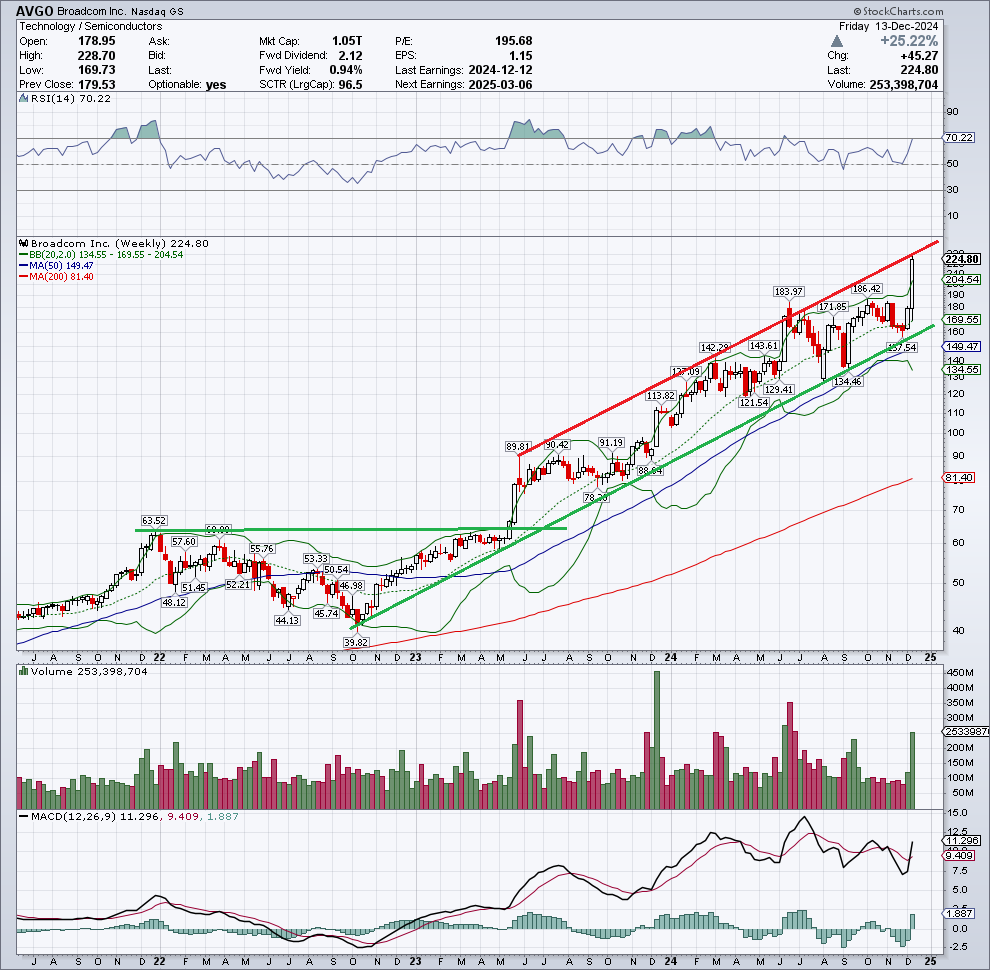Click the 44.13 low price label
Viewport: 990px width, 970px height.
(x=287, y=620)
